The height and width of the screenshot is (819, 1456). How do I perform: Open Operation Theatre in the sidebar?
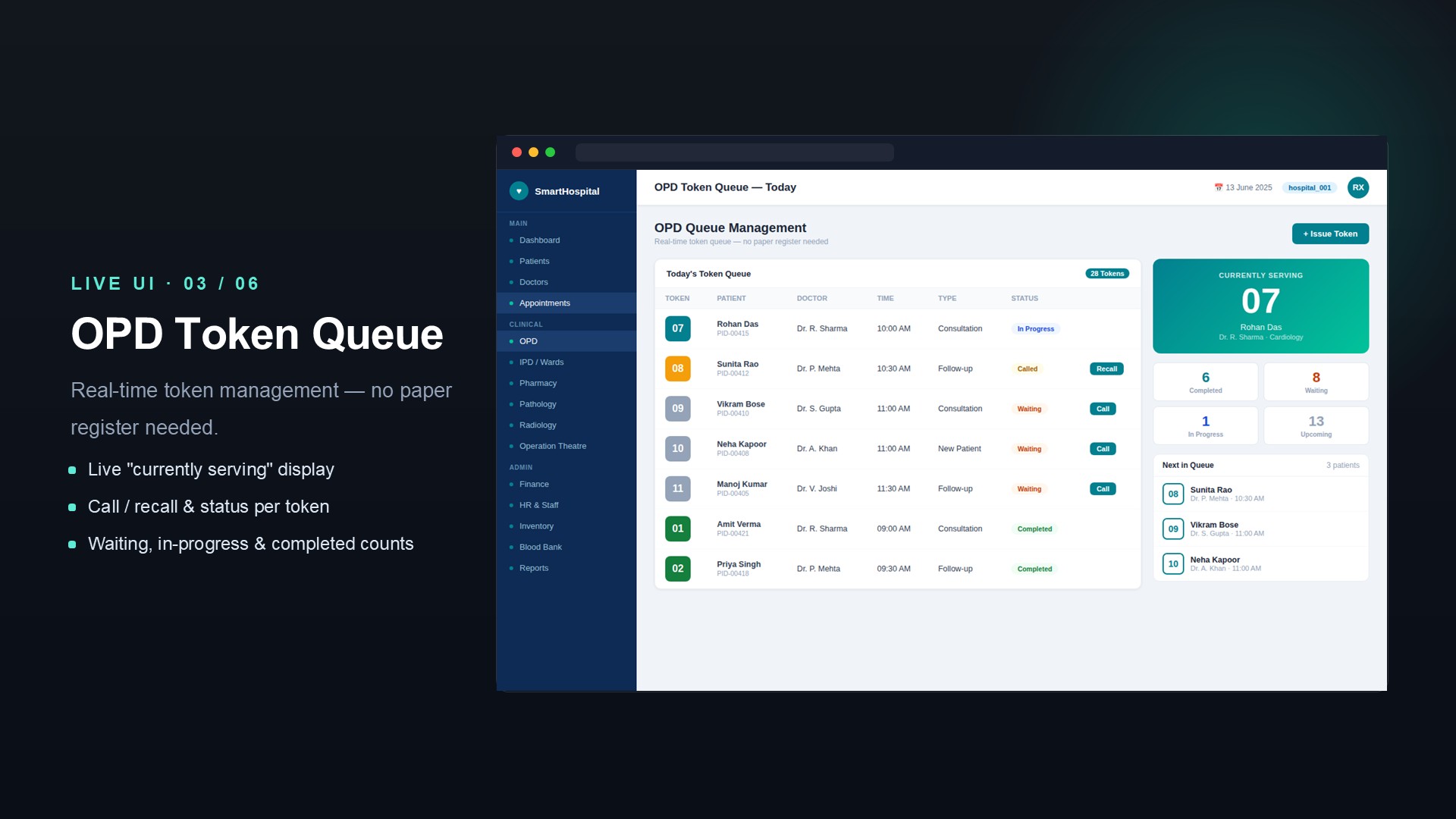coord(566,447)
